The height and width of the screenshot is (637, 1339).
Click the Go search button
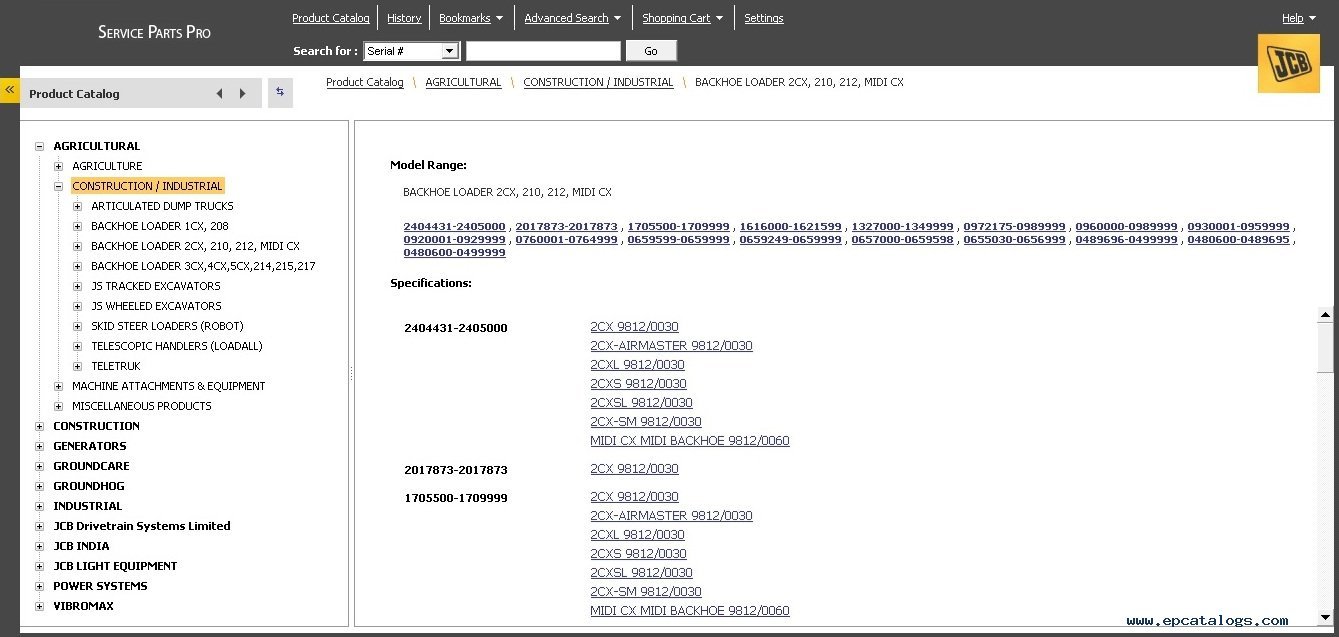tap(651, 51)
